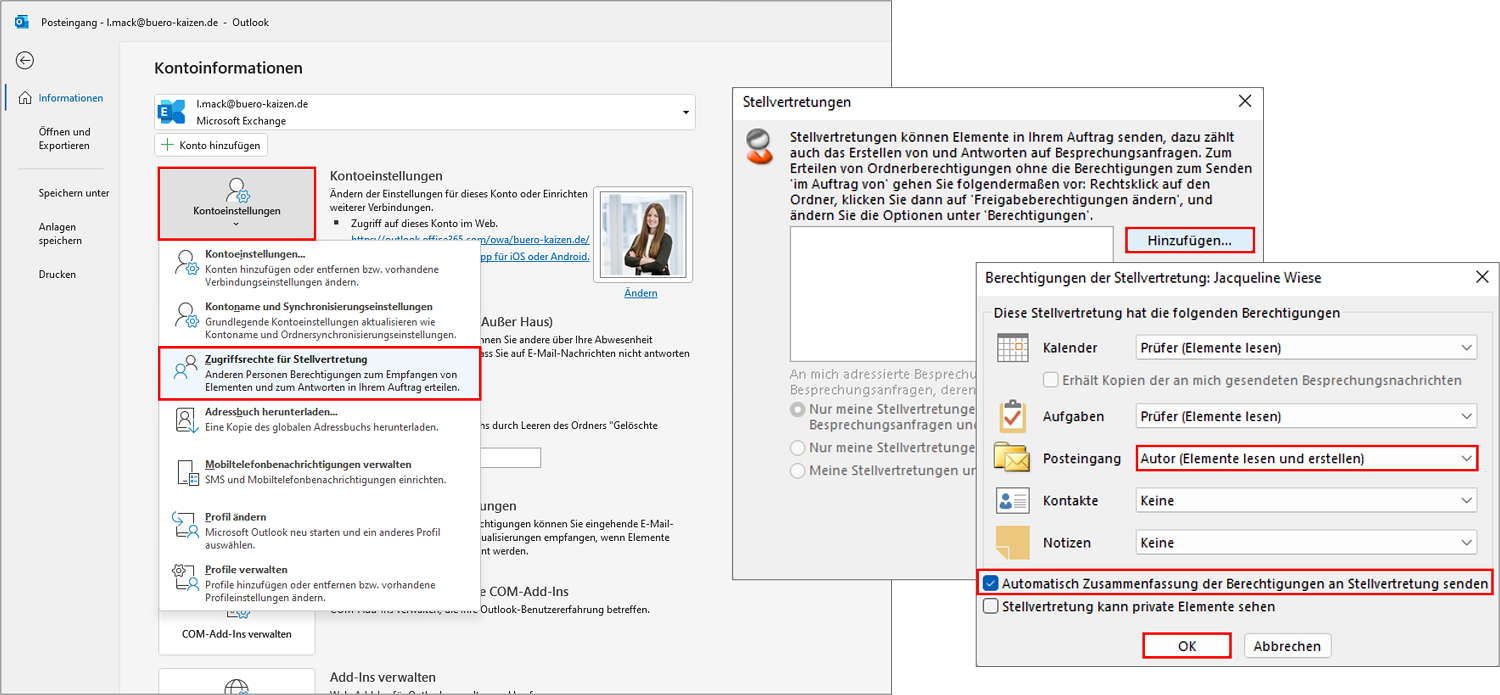Expand the Posteingang permission dropdown
The height and width of the screenshot is (695, 1500).
(x=1307, y=458)
